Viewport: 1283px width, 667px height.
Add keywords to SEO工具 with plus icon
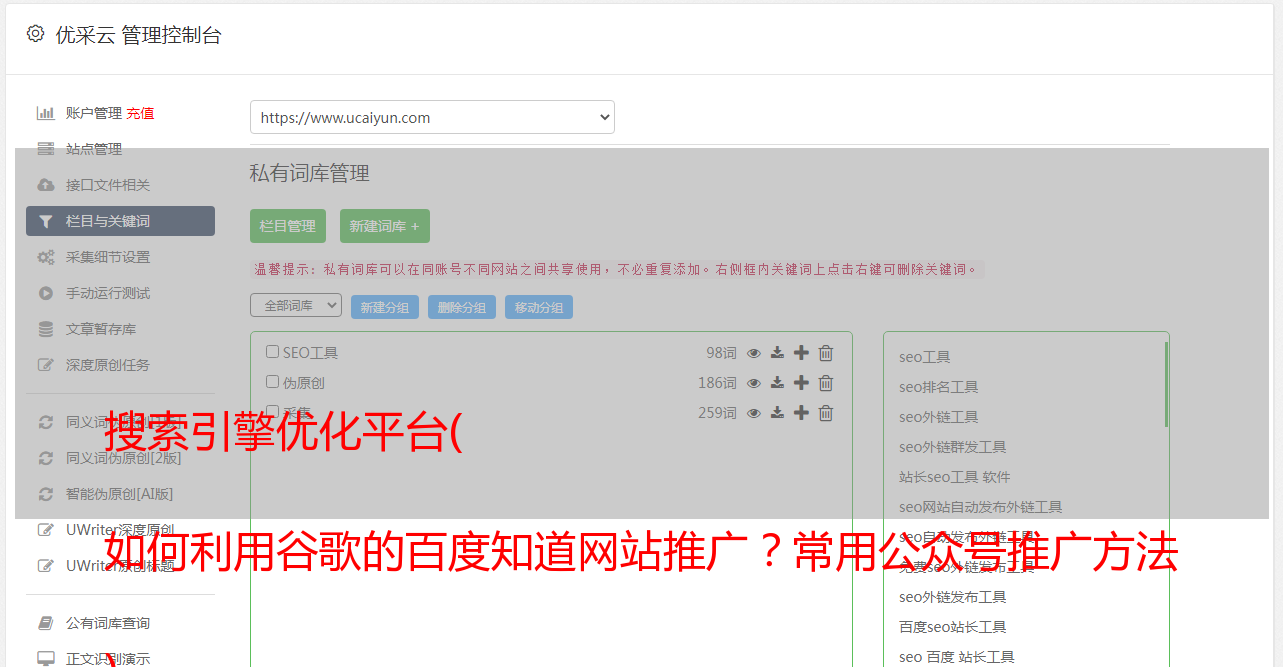(801, 353)
